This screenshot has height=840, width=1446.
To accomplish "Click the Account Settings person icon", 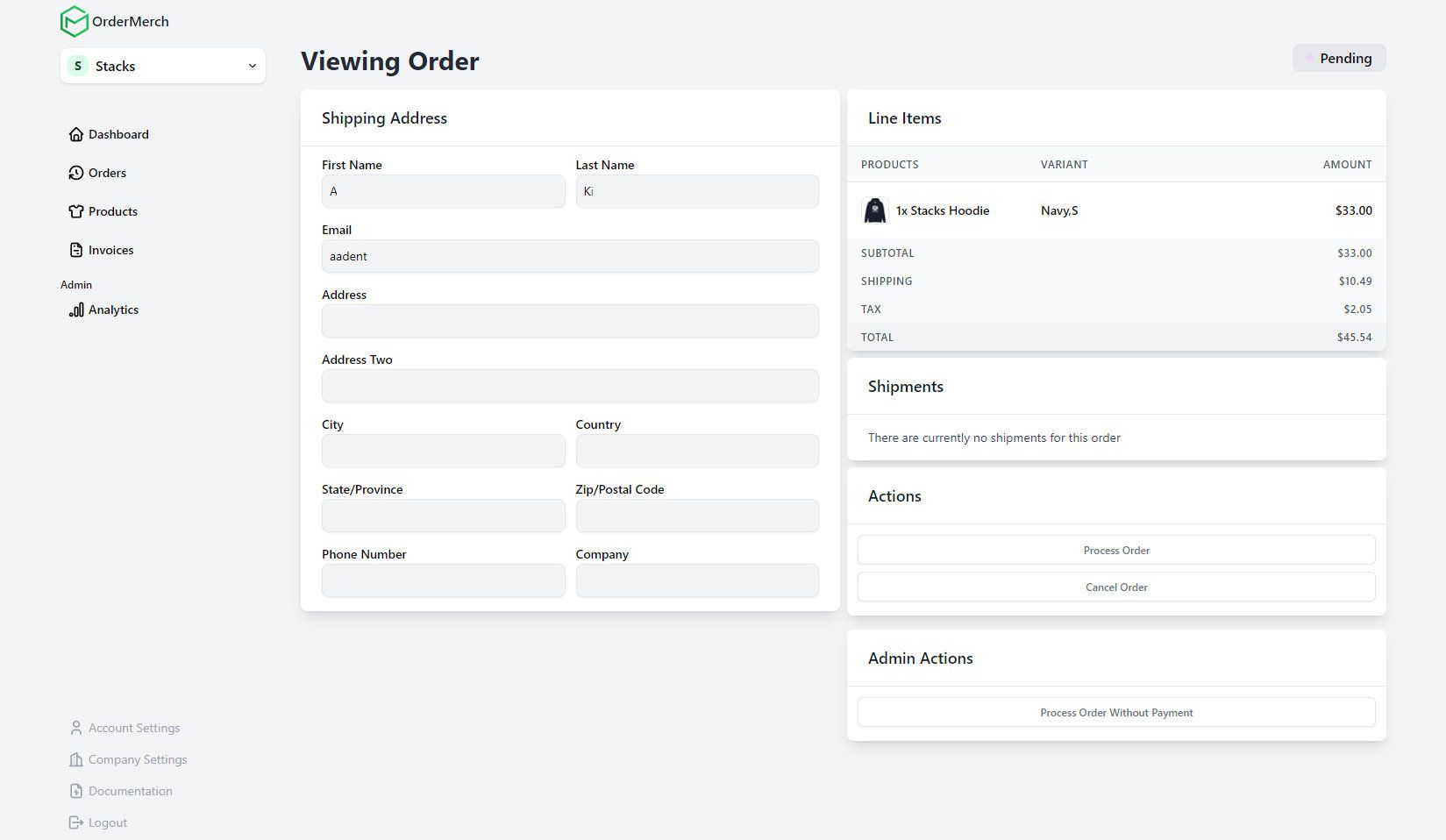I will coord(76,728).
